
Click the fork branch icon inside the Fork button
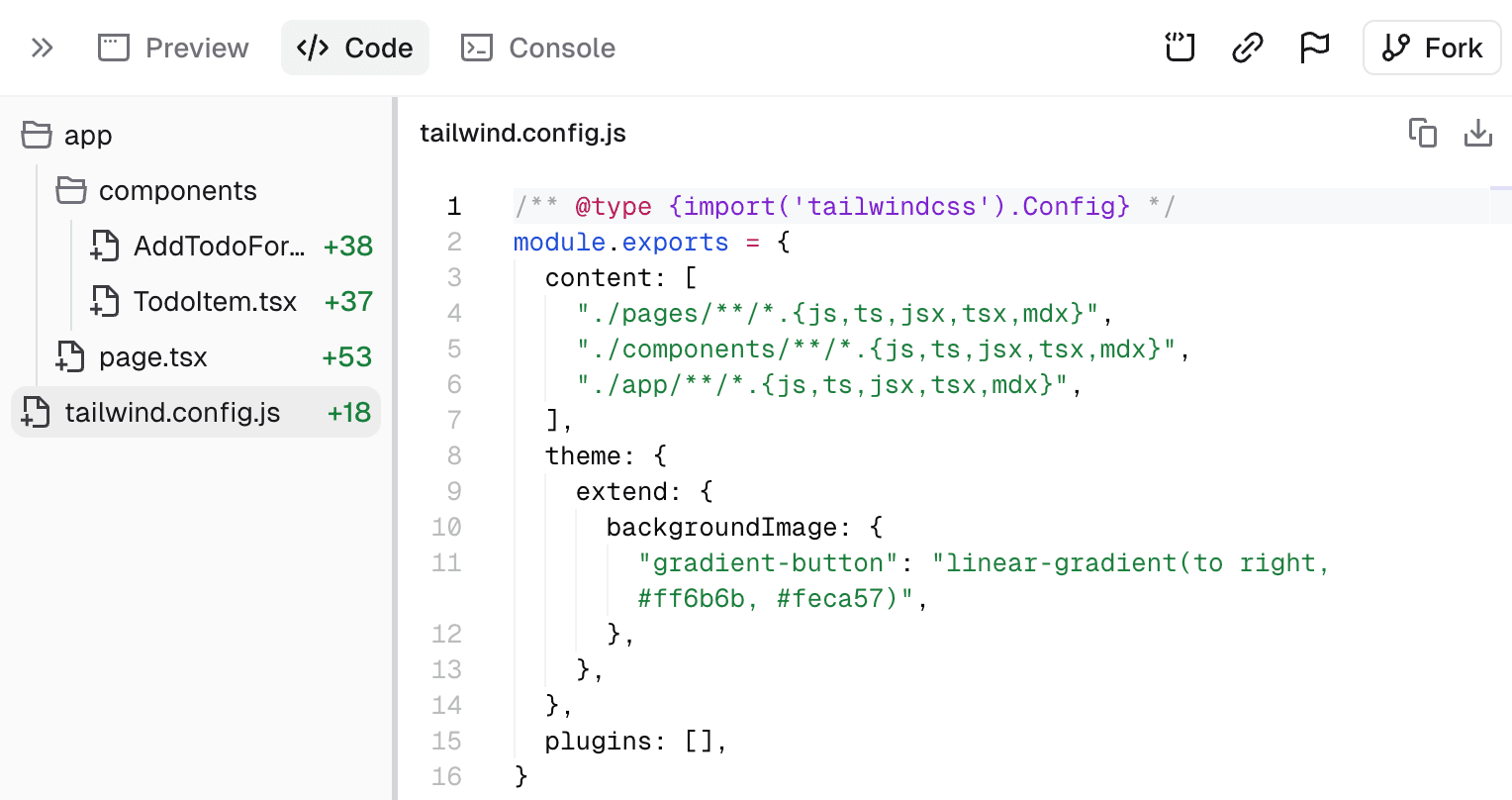[1397, 47]
